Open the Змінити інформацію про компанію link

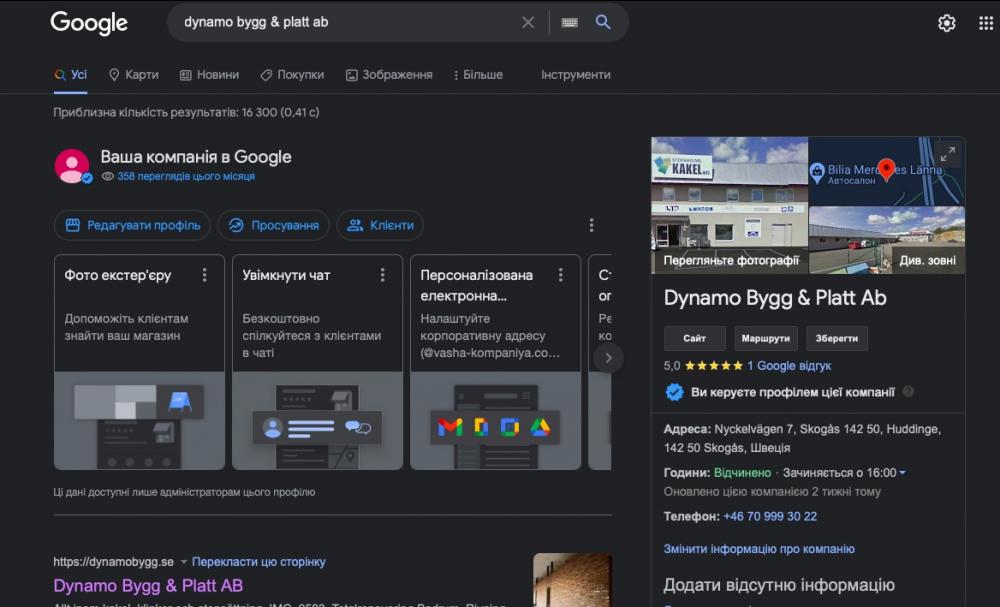point(759,549)
